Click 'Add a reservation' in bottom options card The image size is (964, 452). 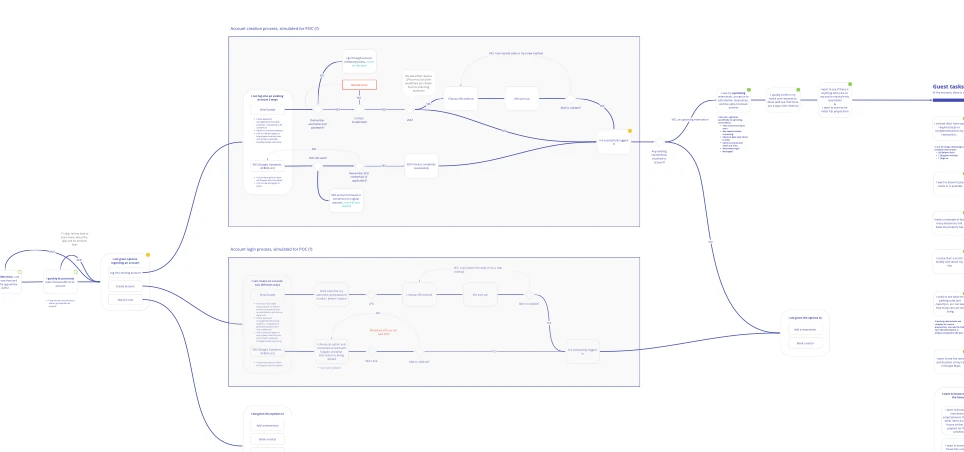point(267,426)
